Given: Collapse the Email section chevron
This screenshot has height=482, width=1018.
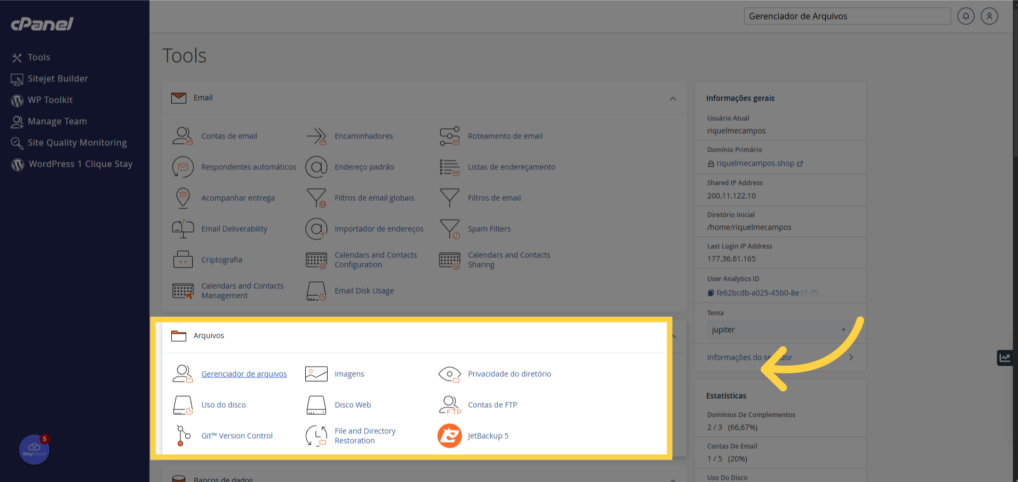Looking at the screenshot, I should pos(673,98).
